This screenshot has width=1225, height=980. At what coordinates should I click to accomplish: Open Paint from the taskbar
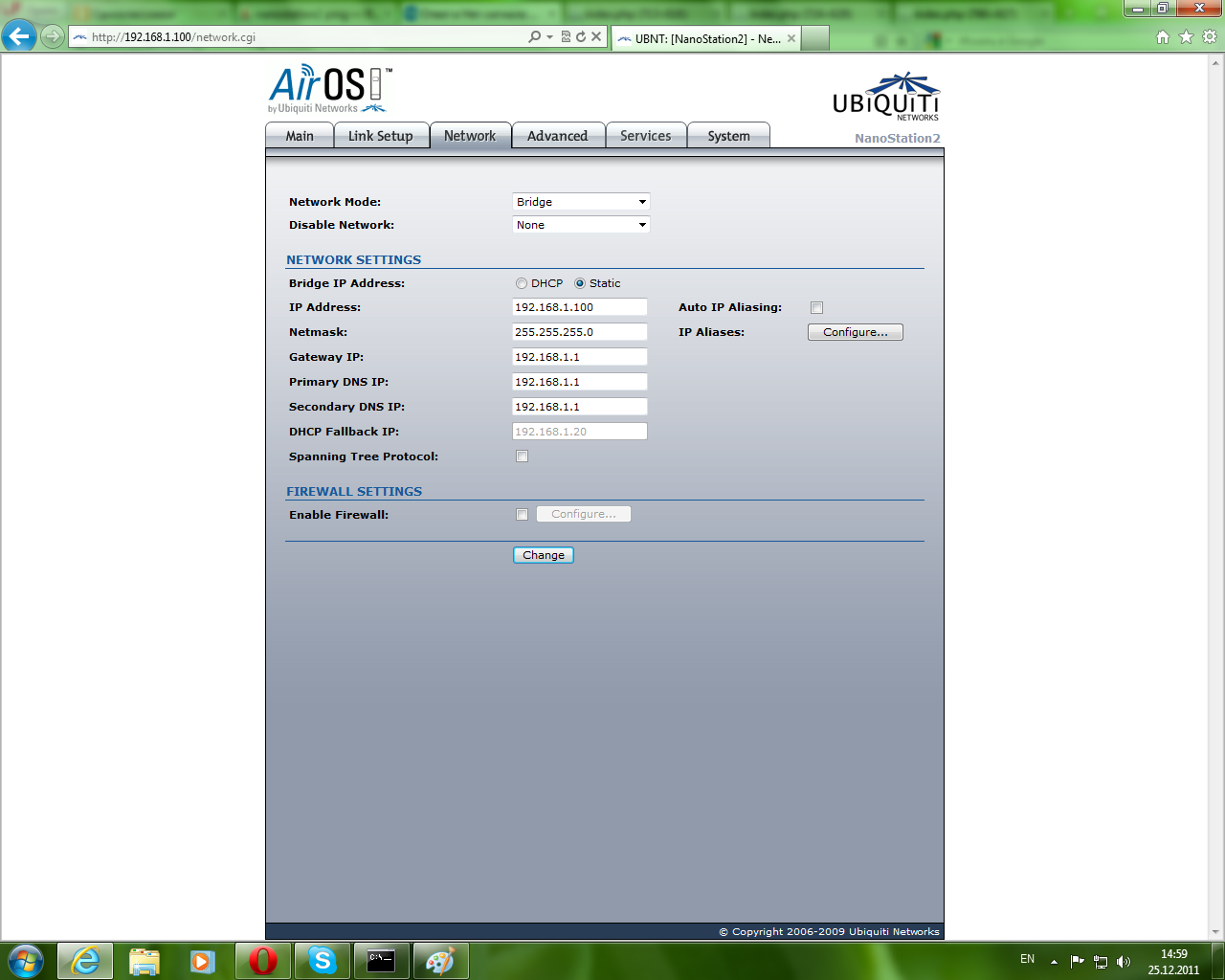441,960
